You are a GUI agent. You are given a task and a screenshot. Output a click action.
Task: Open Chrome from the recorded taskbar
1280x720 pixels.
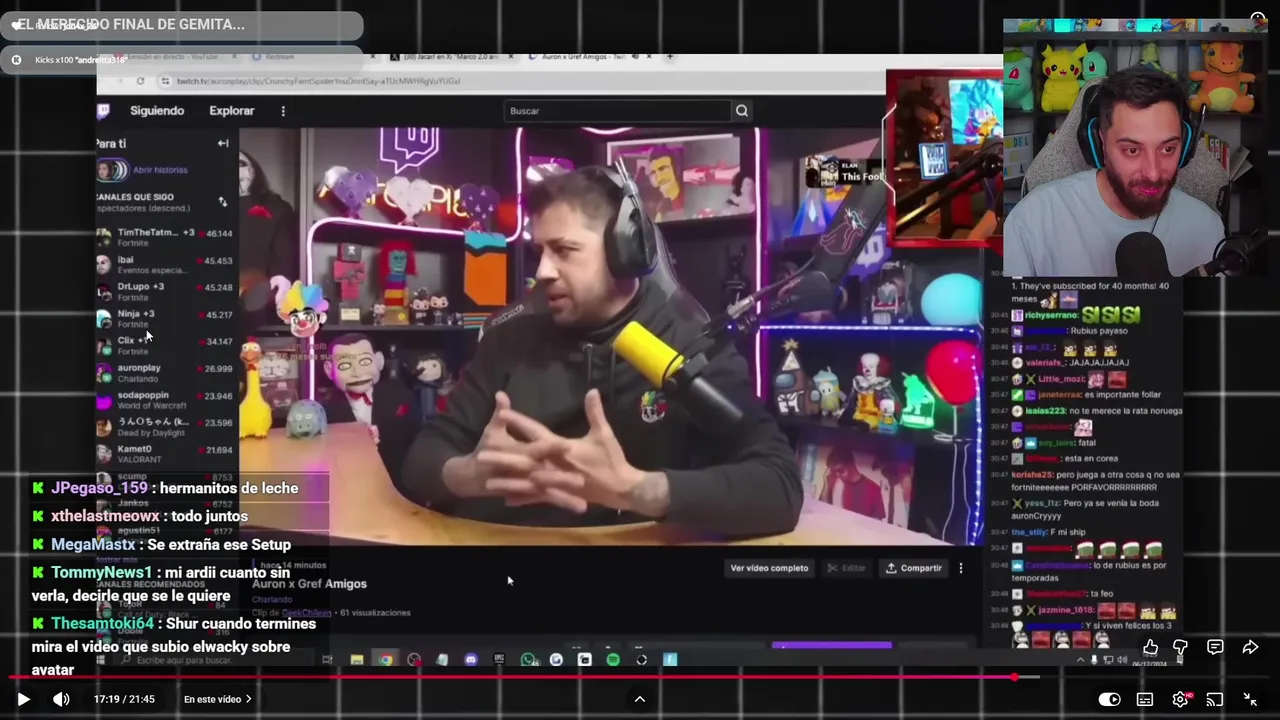pyautogui.click(x=386, y=660)
